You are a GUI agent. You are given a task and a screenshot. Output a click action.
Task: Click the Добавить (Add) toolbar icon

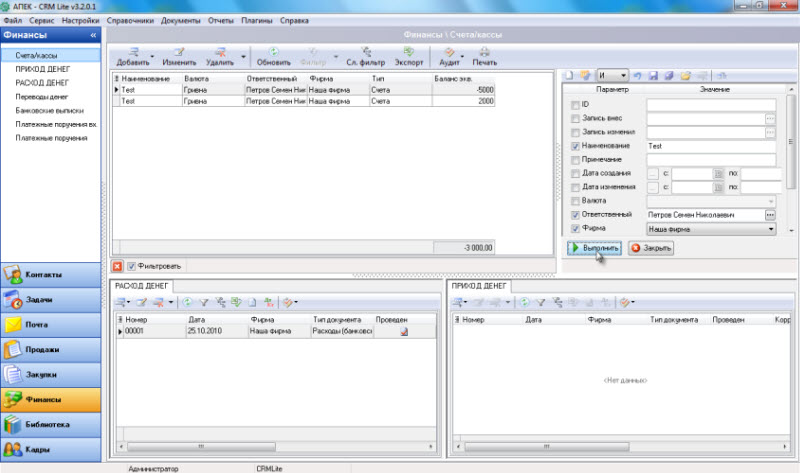[x=133, y=52]
